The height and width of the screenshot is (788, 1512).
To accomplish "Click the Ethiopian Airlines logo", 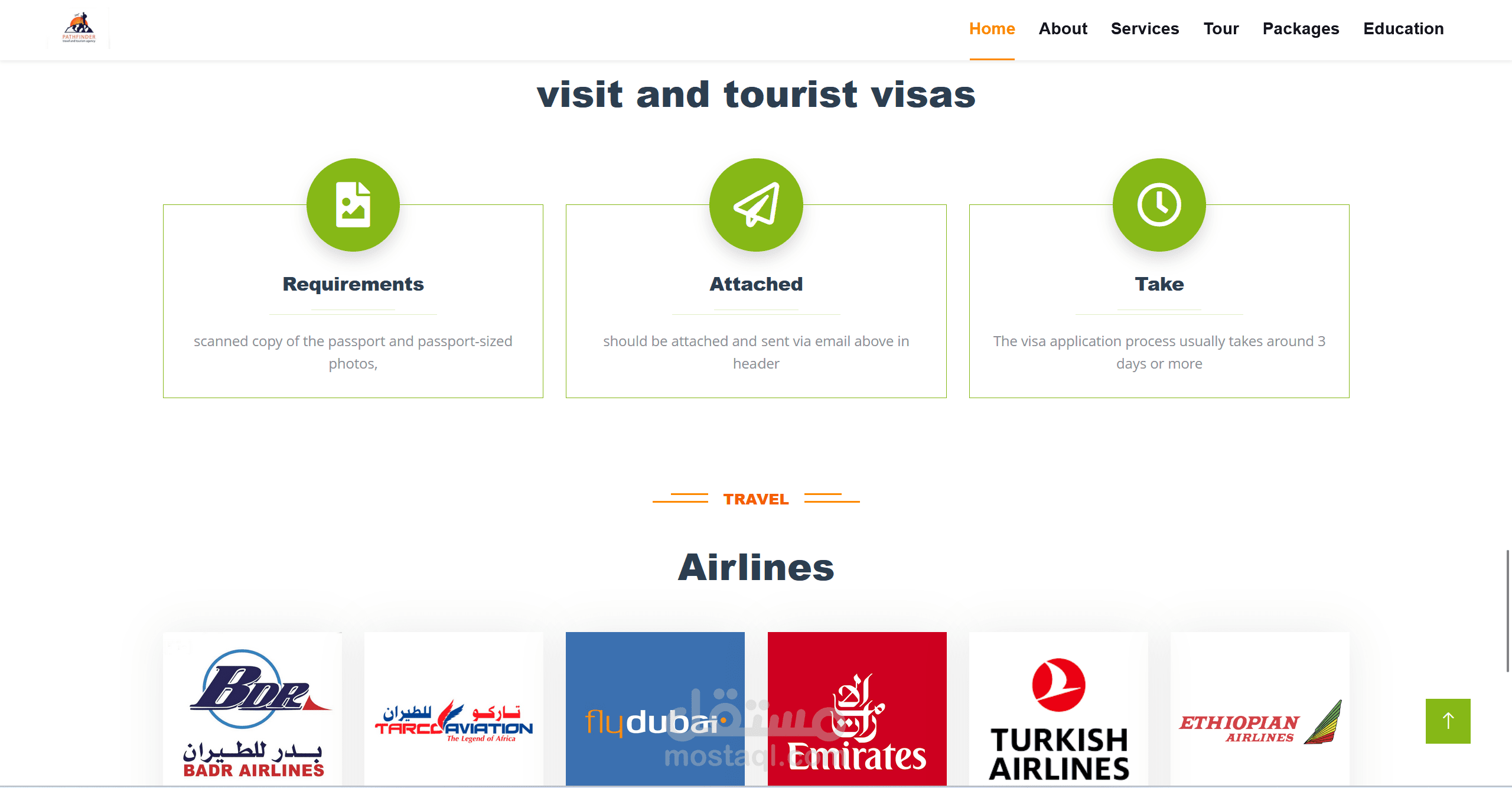I will coord(1260,709).
